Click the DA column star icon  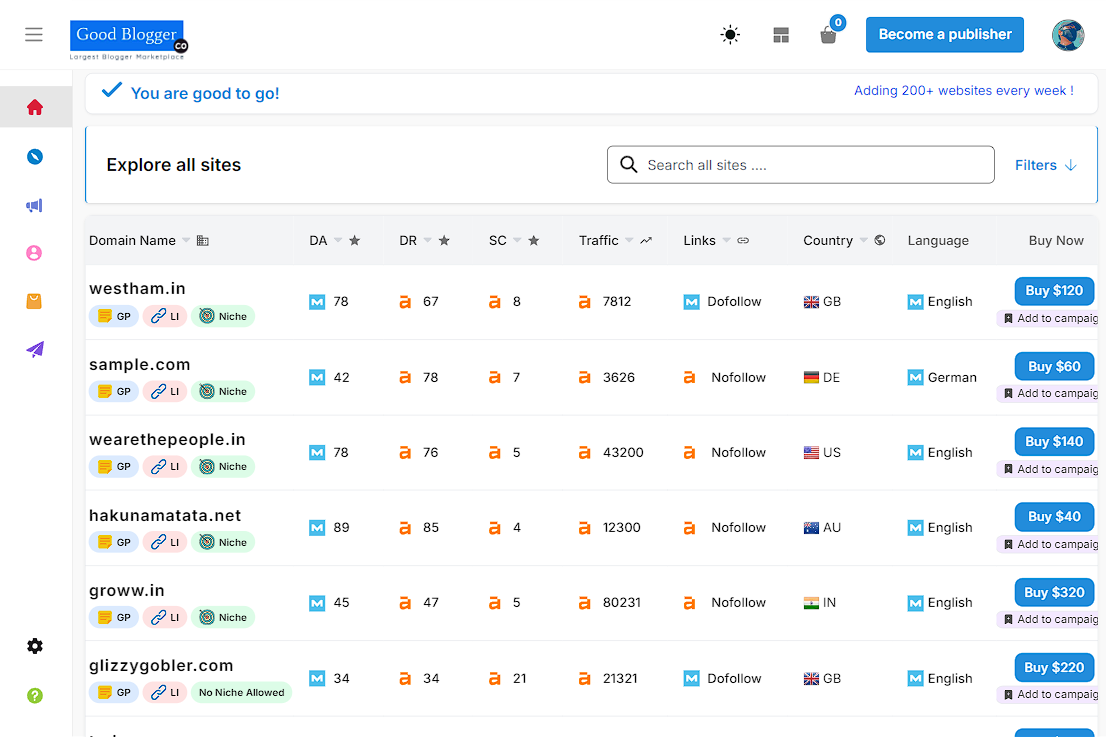click(x=355, y=240)
